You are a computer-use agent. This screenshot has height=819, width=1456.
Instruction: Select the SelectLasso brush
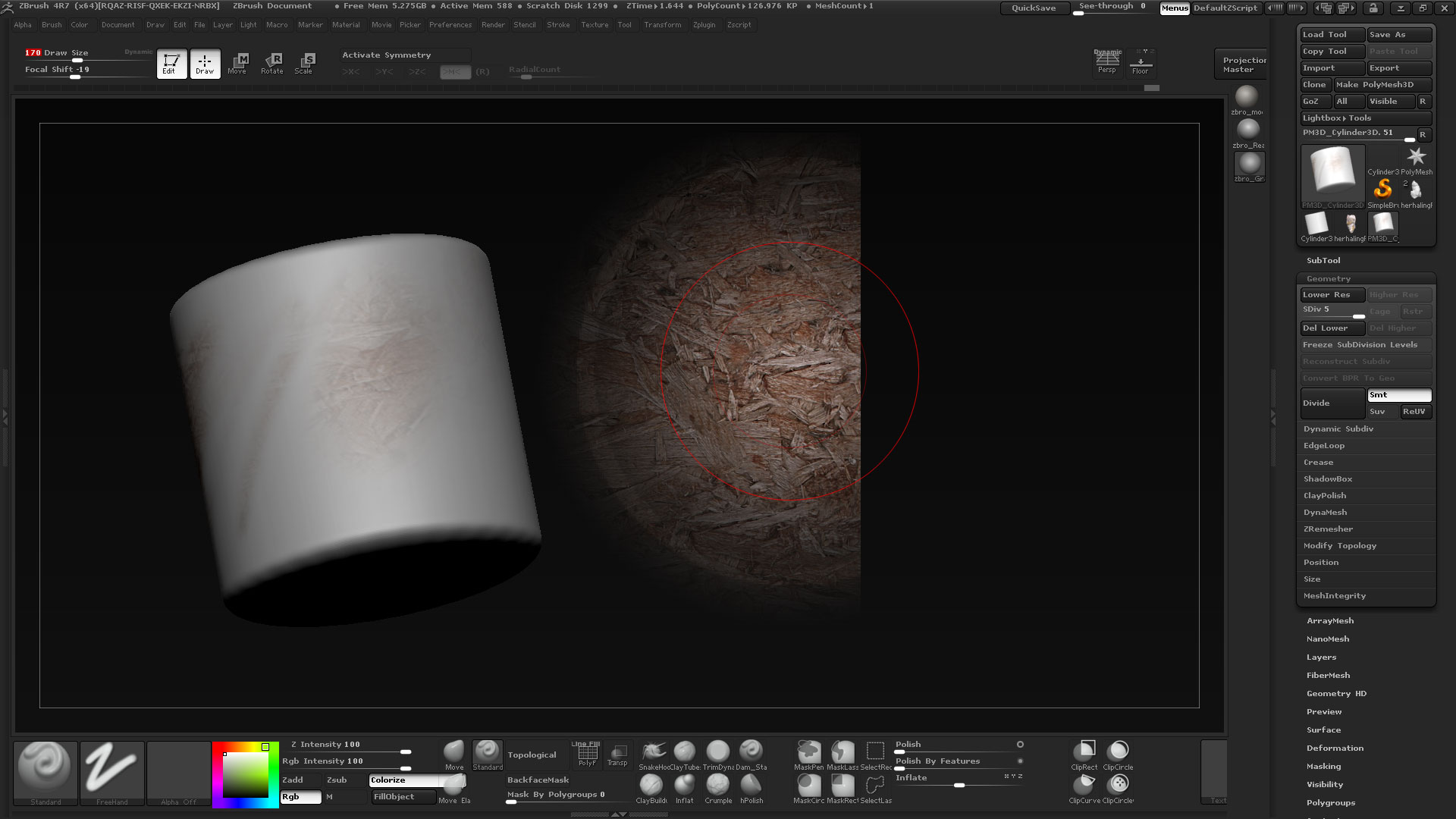tap(875, 788)
